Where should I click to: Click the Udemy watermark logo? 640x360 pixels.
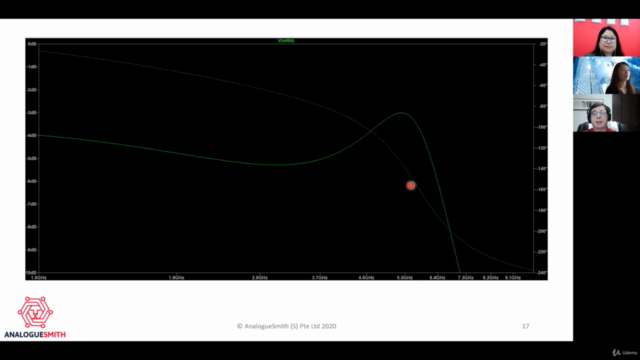[625, 352]
